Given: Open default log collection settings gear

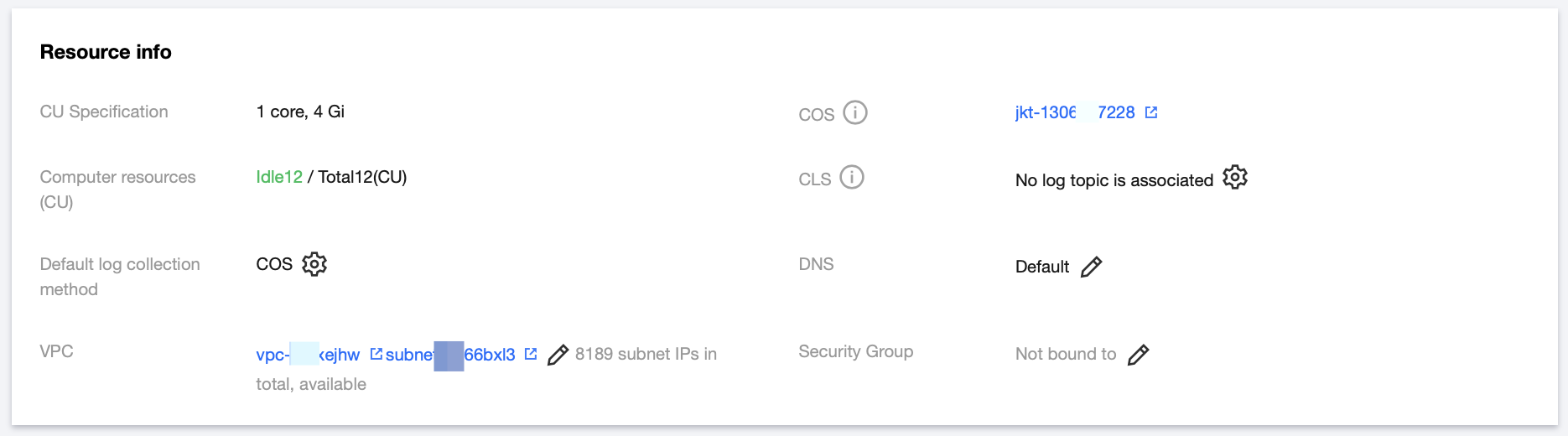Looking at the screenshot, I should pyautogui.click(x=314, y=264).
